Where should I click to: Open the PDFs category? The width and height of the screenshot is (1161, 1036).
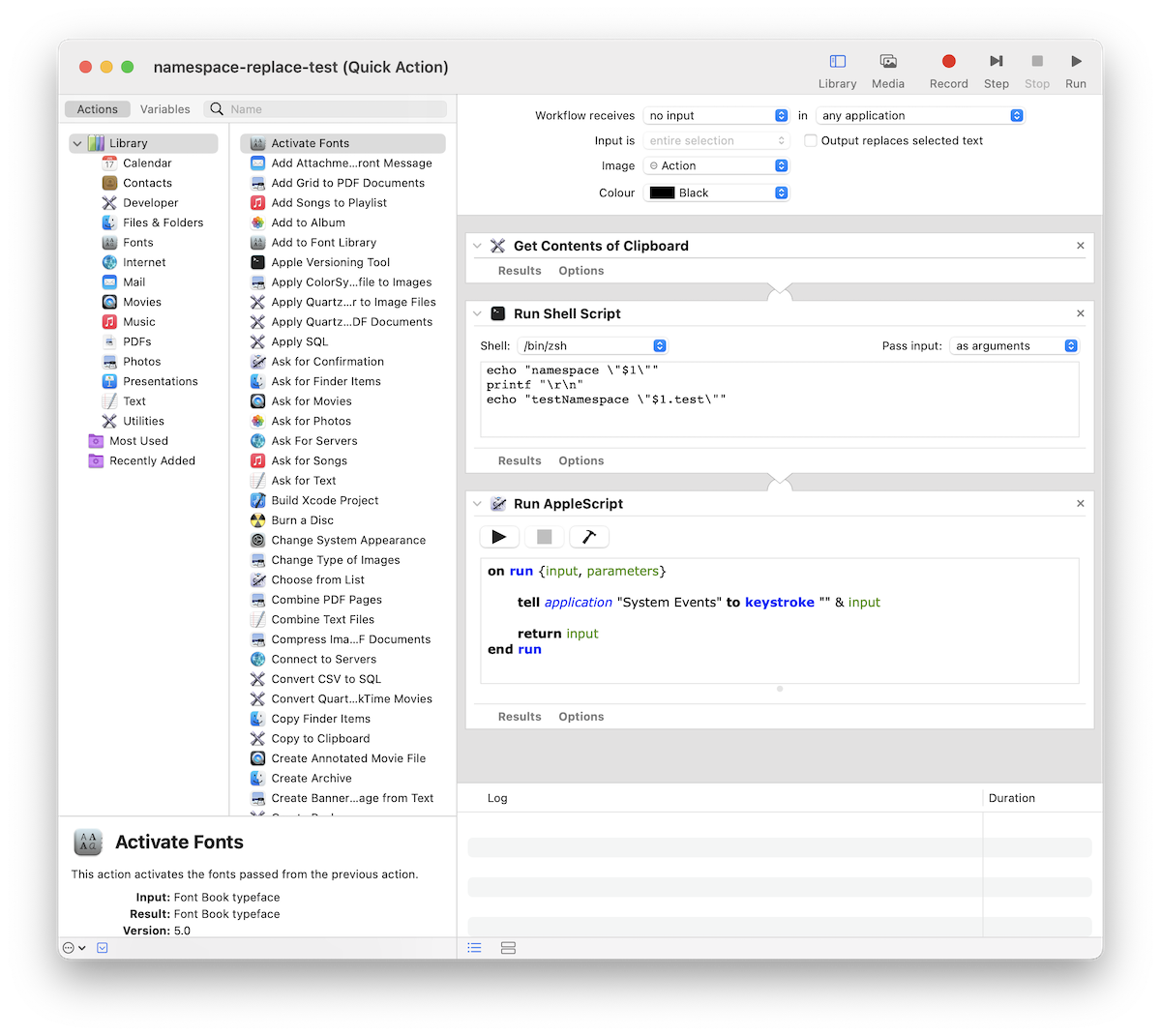[136, 341]
